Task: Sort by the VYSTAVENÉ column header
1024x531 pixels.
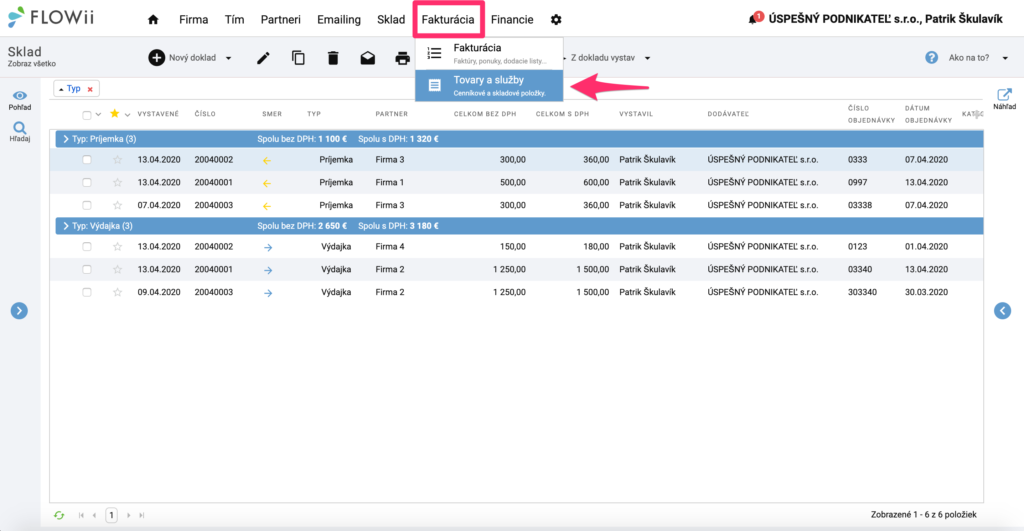Action: click(158, 114)
